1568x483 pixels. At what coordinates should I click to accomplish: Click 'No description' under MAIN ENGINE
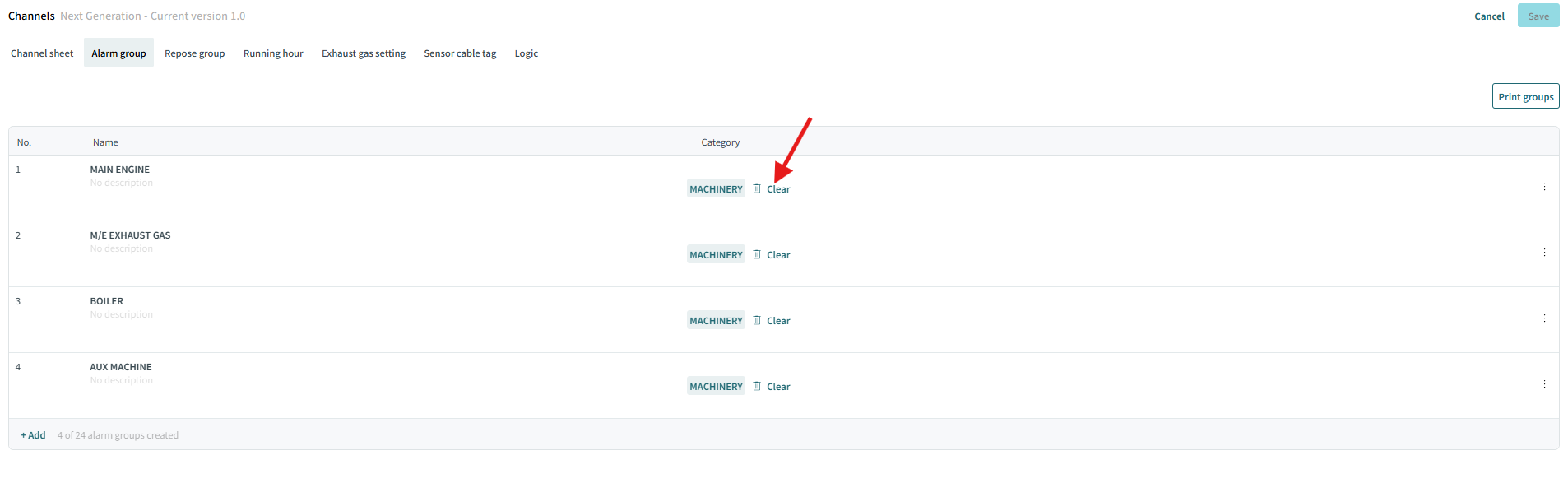(x=122, y=183)
